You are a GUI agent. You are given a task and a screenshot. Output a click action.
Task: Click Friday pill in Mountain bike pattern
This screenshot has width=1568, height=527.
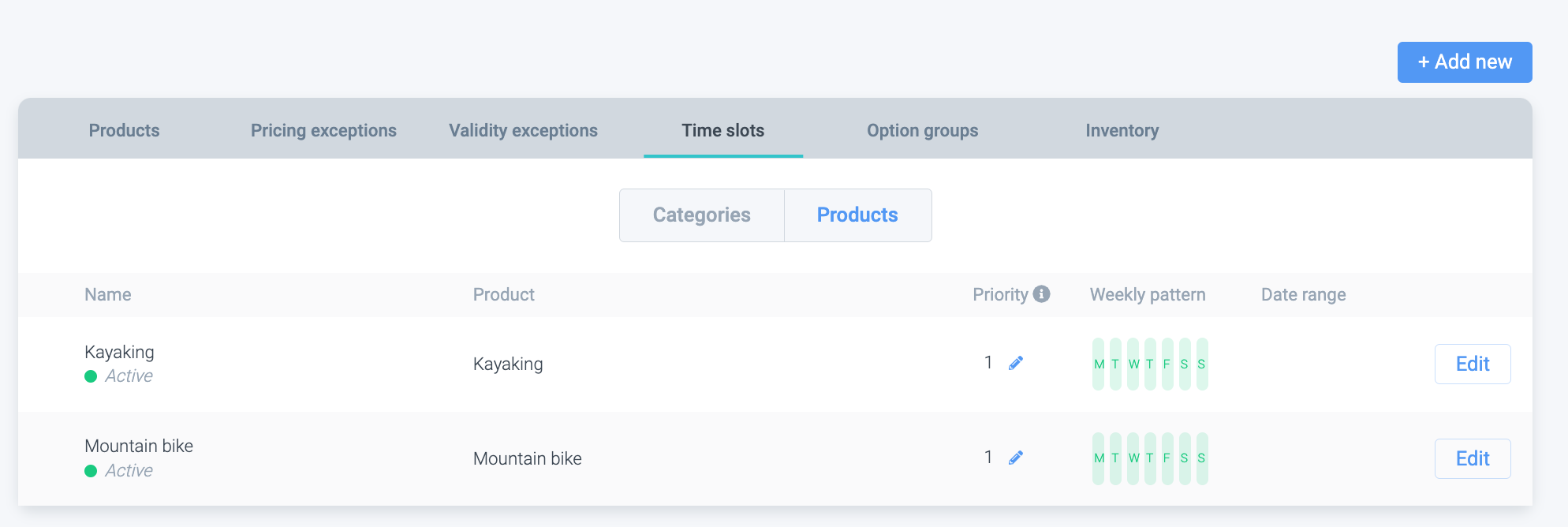point(1167,458)
